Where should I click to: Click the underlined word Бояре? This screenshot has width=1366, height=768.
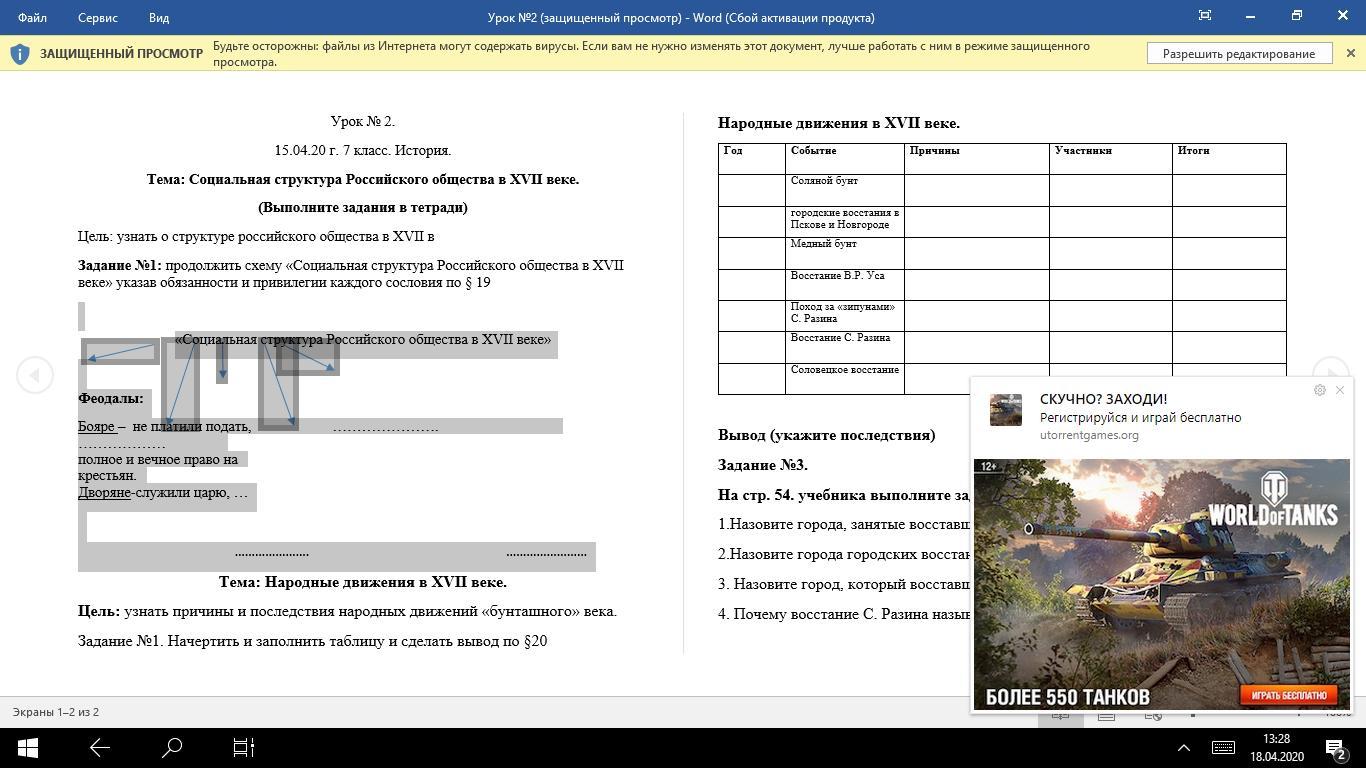pos(96,426)
